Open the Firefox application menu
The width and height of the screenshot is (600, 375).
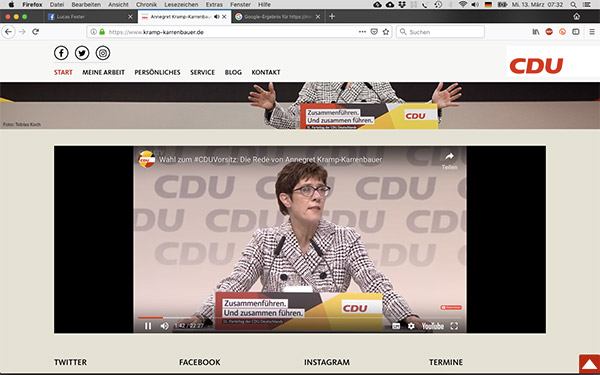point(32,5)
